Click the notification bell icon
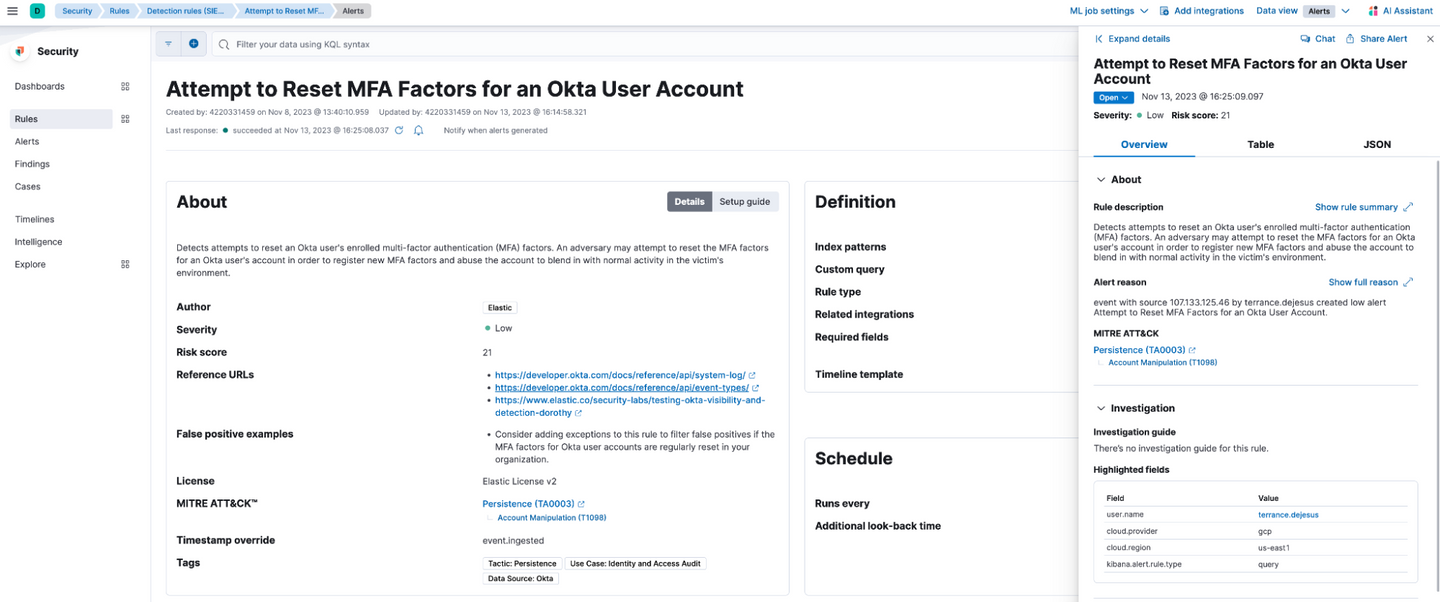Screen dimensions: 1440x602 (419, 130)
